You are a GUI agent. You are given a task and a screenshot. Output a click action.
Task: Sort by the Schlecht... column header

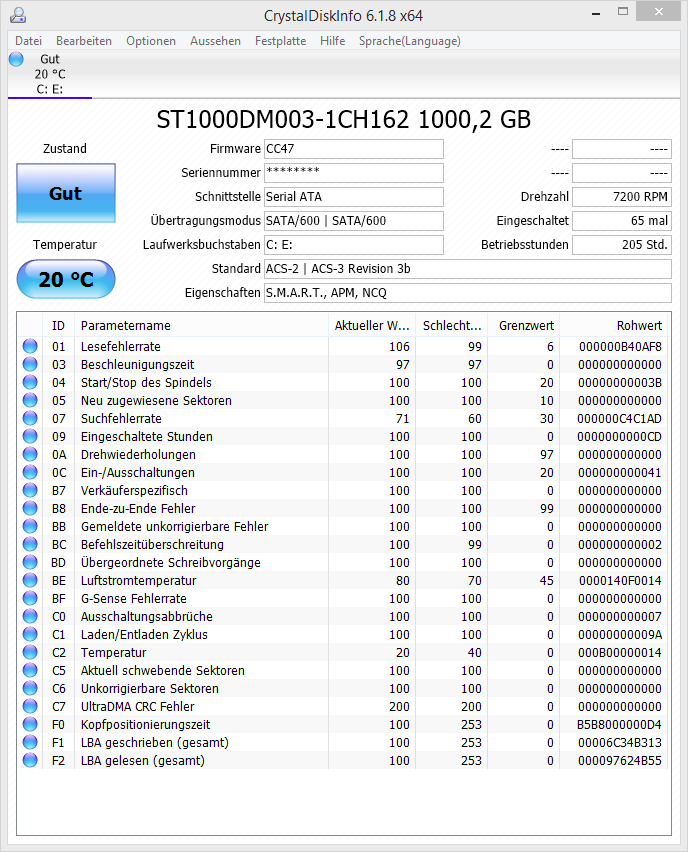(x=452, y=325)
